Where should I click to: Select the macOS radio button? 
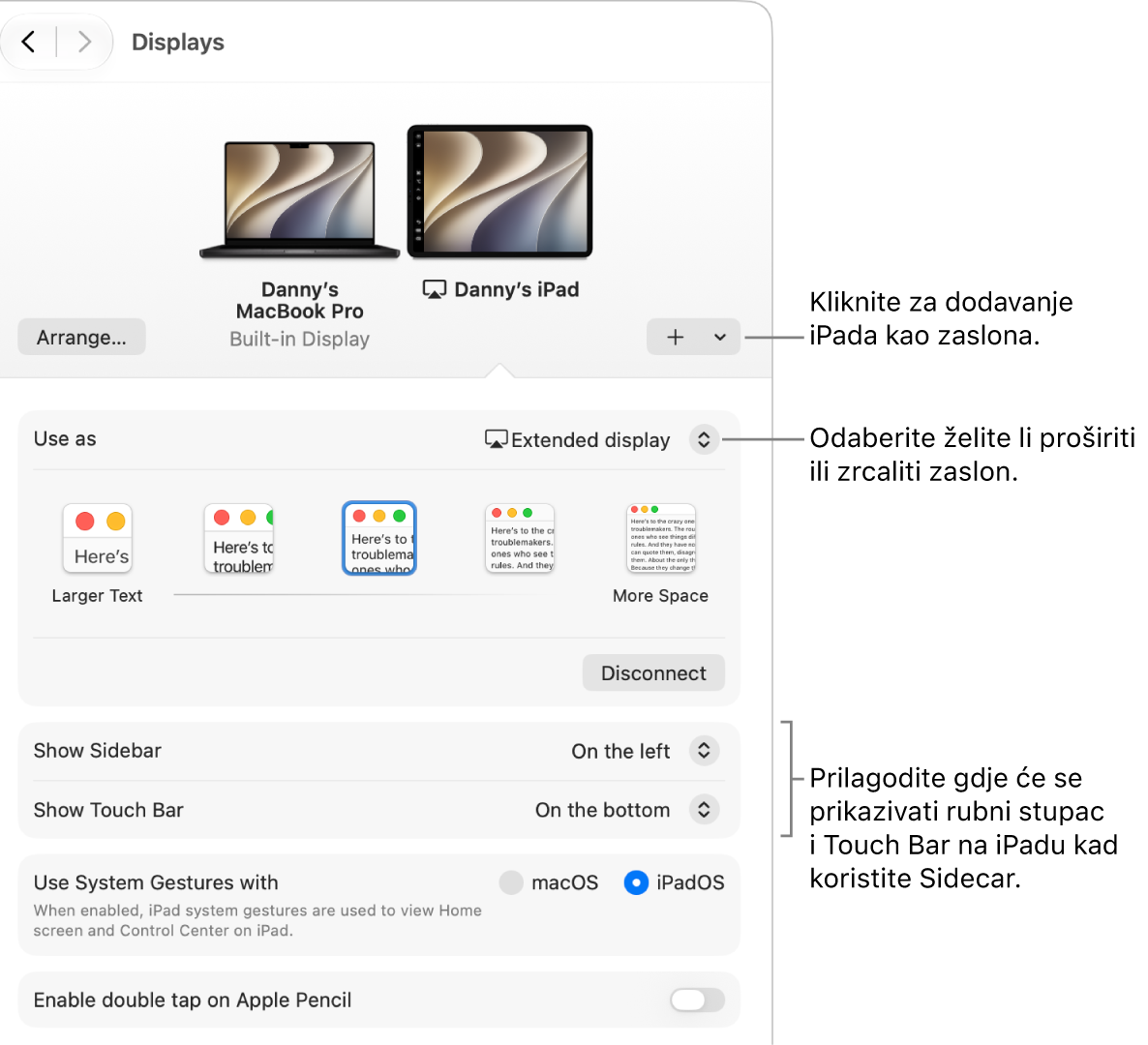click(511, 882)
